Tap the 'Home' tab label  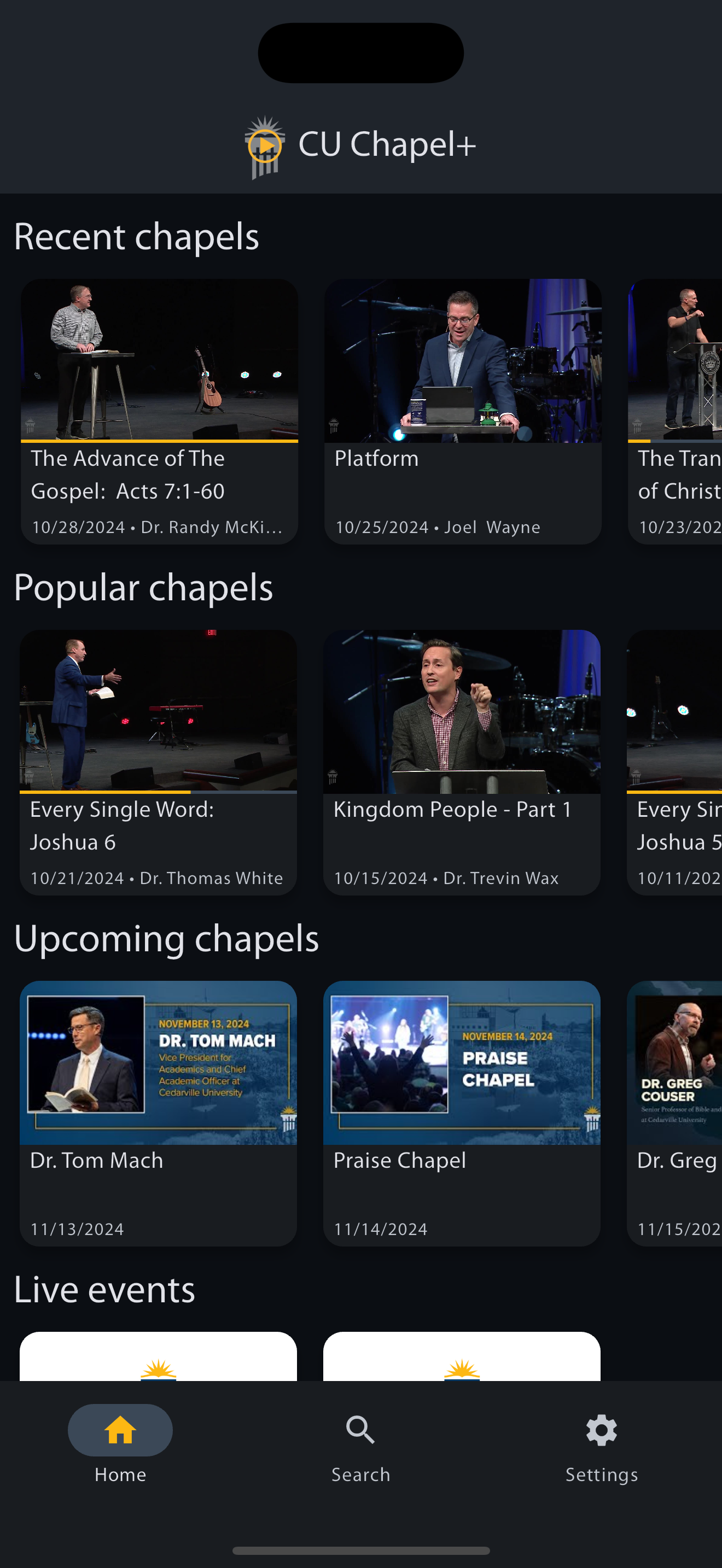pos(120,1475)
